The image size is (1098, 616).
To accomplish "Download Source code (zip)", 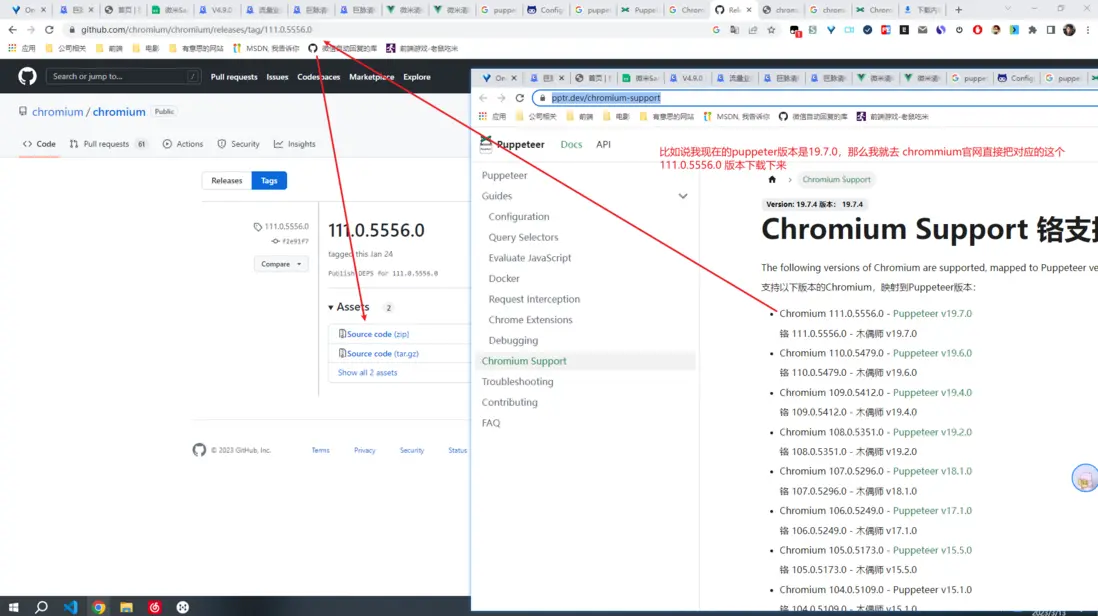I will pyautogui.click(x=377, y=334).
